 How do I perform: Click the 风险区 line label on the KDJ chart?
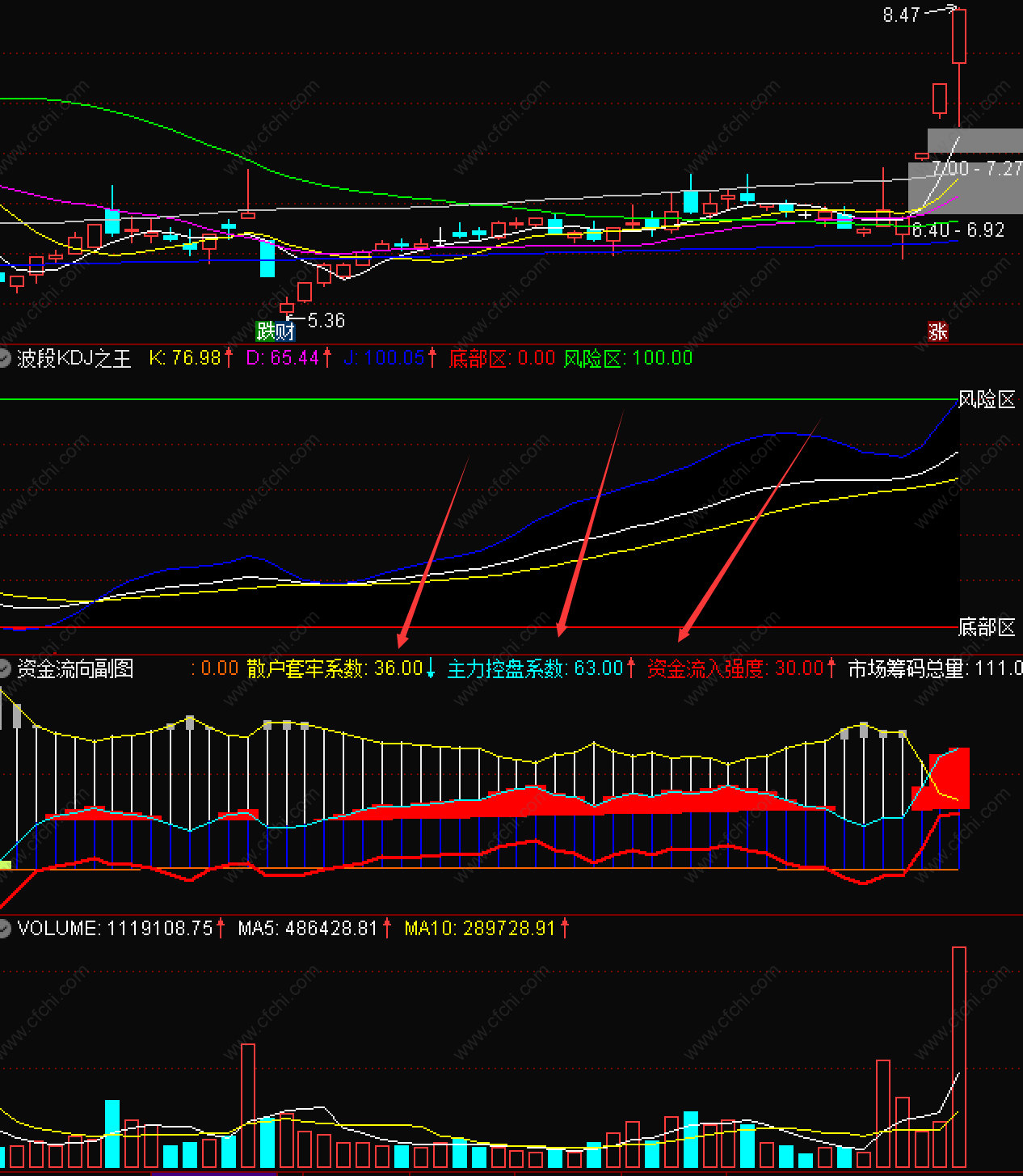pos(987,399)
